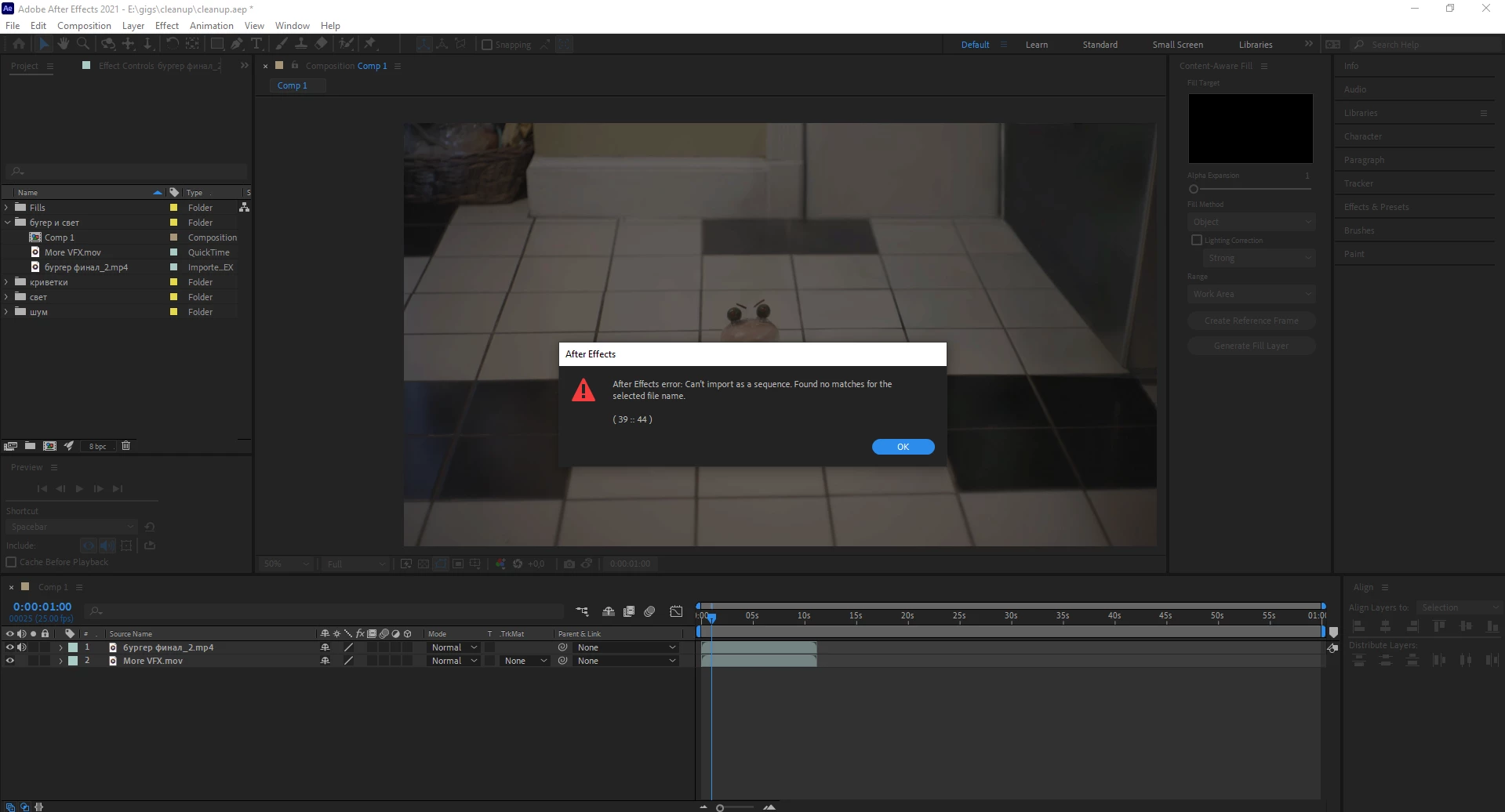Open the File menu

[x=13, y=25]
